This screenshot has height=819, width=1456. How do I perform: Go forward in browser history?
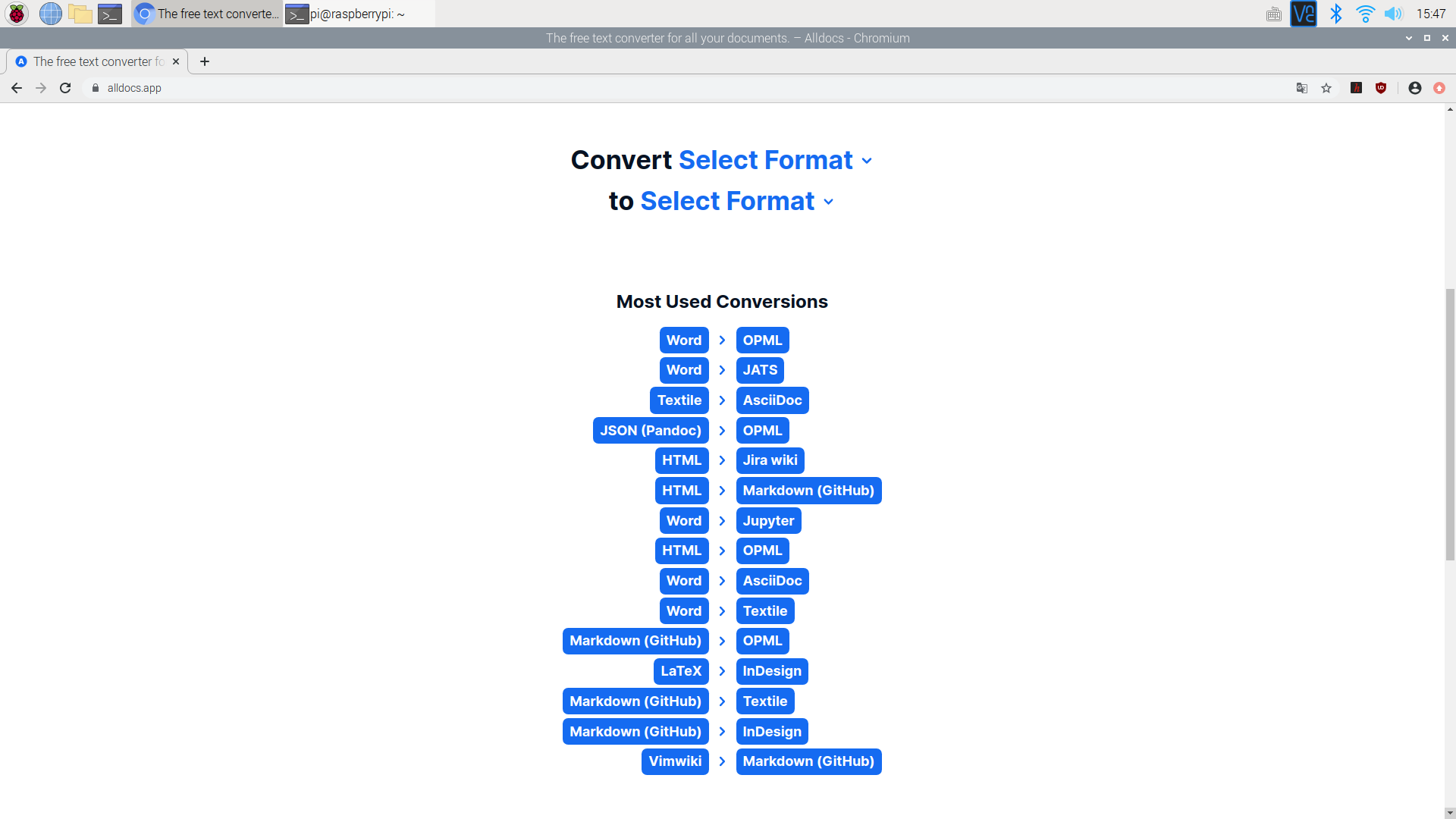[41, 88]
